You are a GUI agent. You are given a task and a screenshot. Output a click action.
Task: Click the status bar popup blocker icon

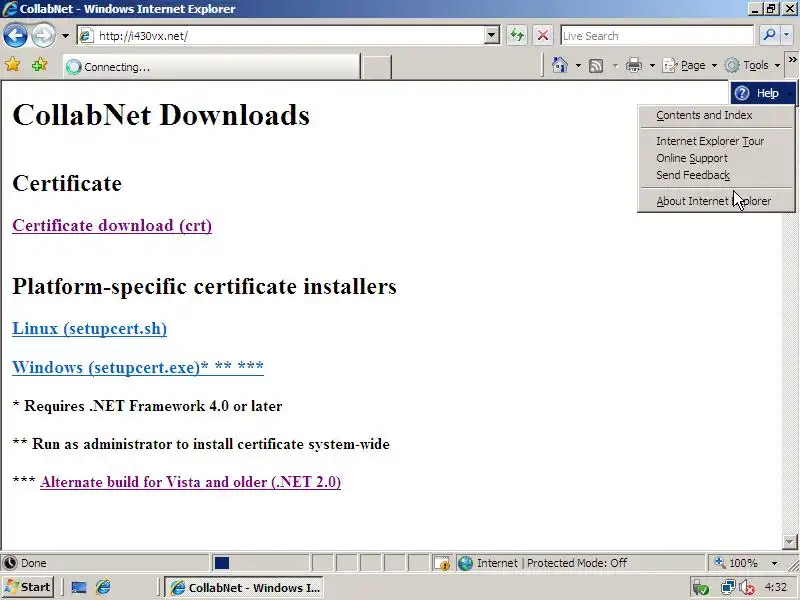[x=442, y=563]
